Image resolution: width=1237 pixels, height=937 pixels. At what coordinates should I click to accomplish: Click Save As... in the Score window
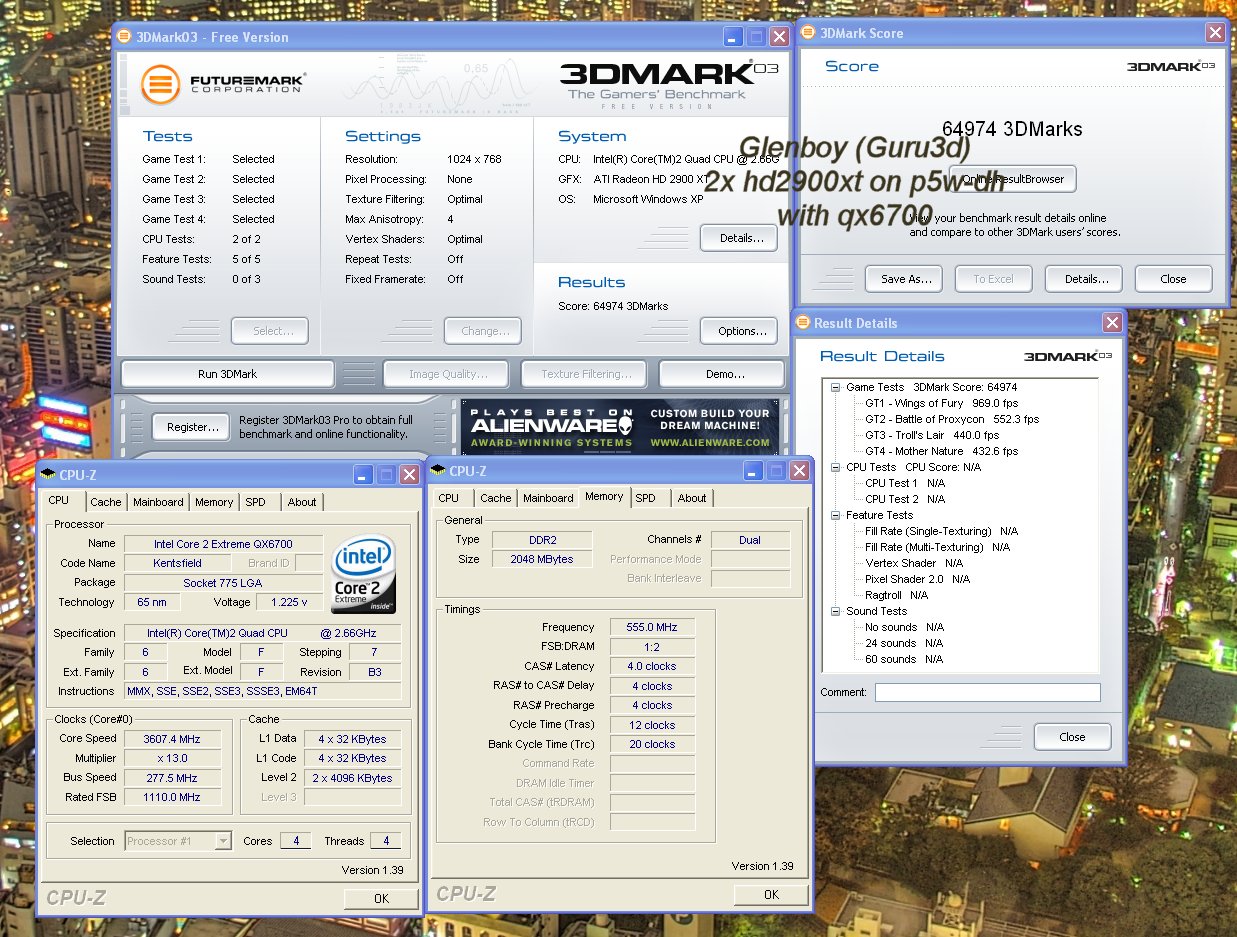(906, 279)
